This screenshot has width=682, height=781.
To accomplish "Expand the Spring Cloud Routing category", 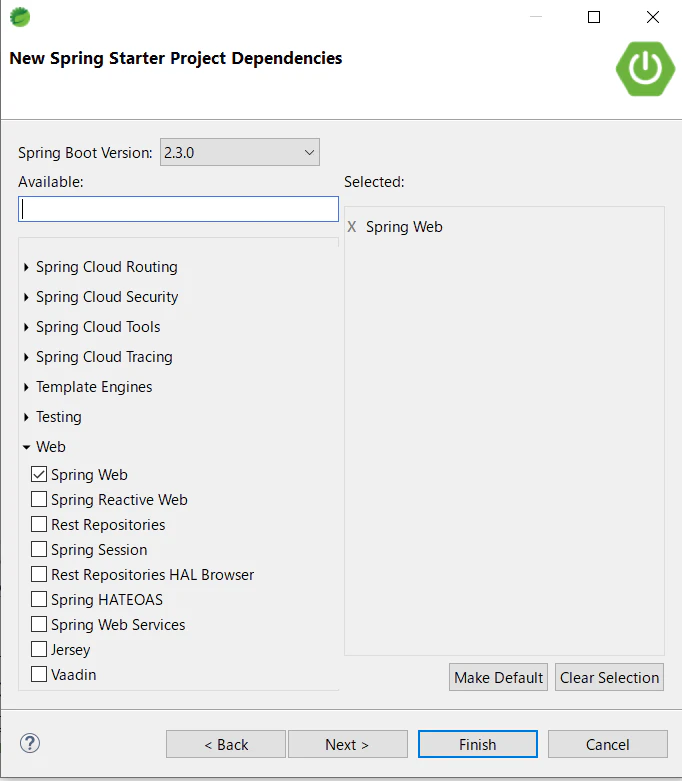I will pyautogui.click(x=26, y=267).
